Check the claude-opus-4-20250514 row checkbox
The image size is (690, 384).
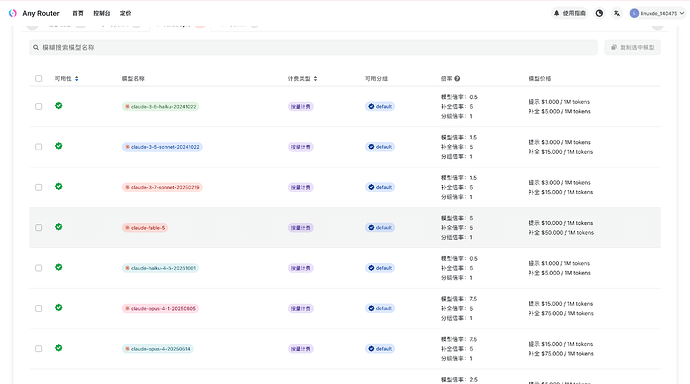click(x=39, y=348)
